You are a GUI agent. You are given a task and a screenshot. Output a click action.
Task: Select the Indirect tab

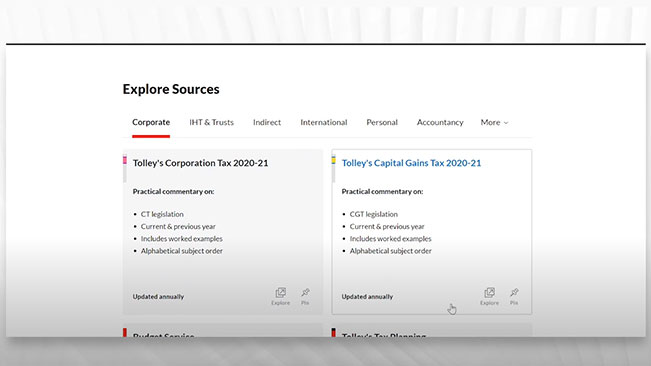click(267, 122)
